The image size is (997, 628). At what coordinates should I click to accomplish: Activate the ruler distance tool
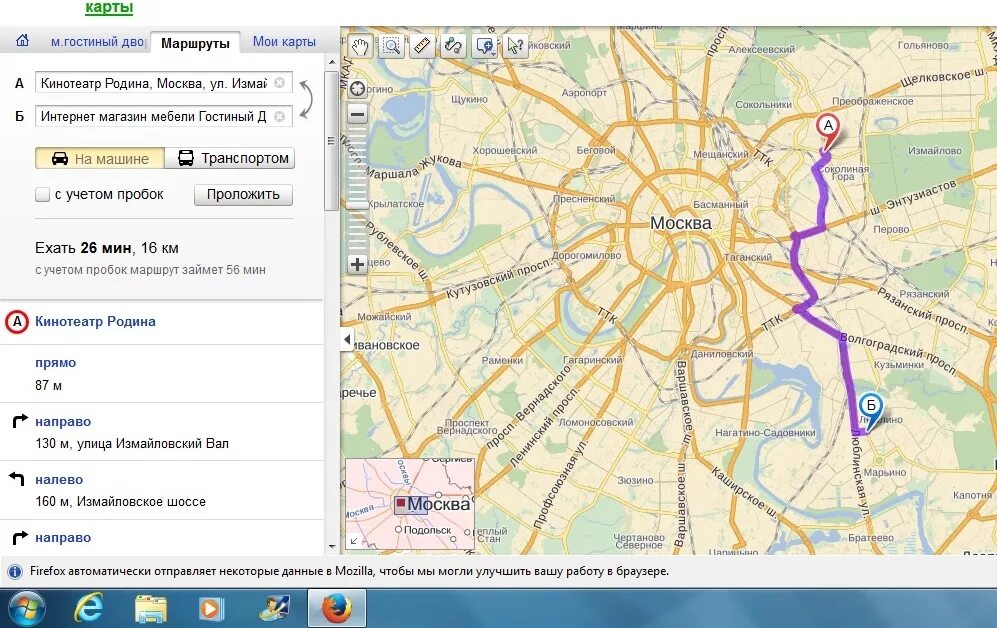pos(422,46)
